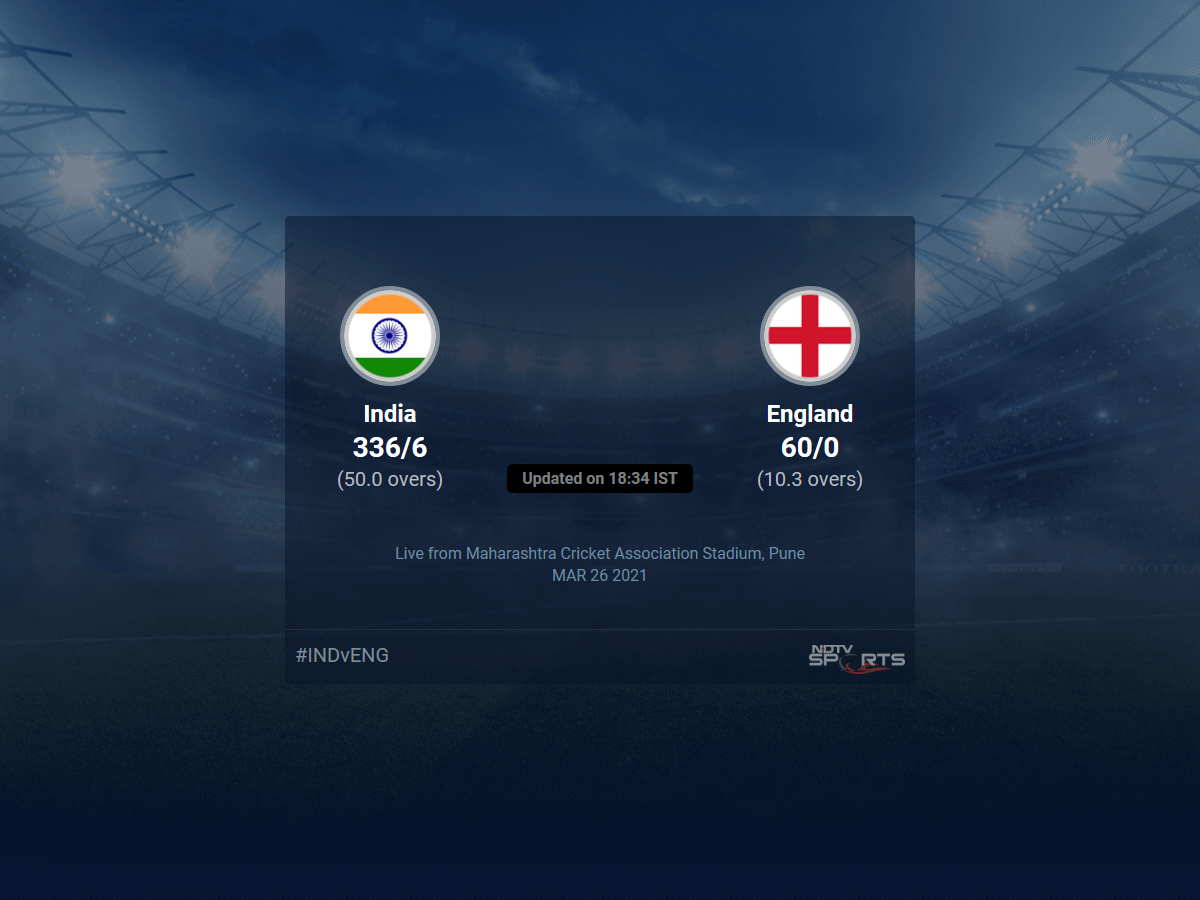Click the India flag icon
This screenshot has height=900, width=1200.
[390, 336]
